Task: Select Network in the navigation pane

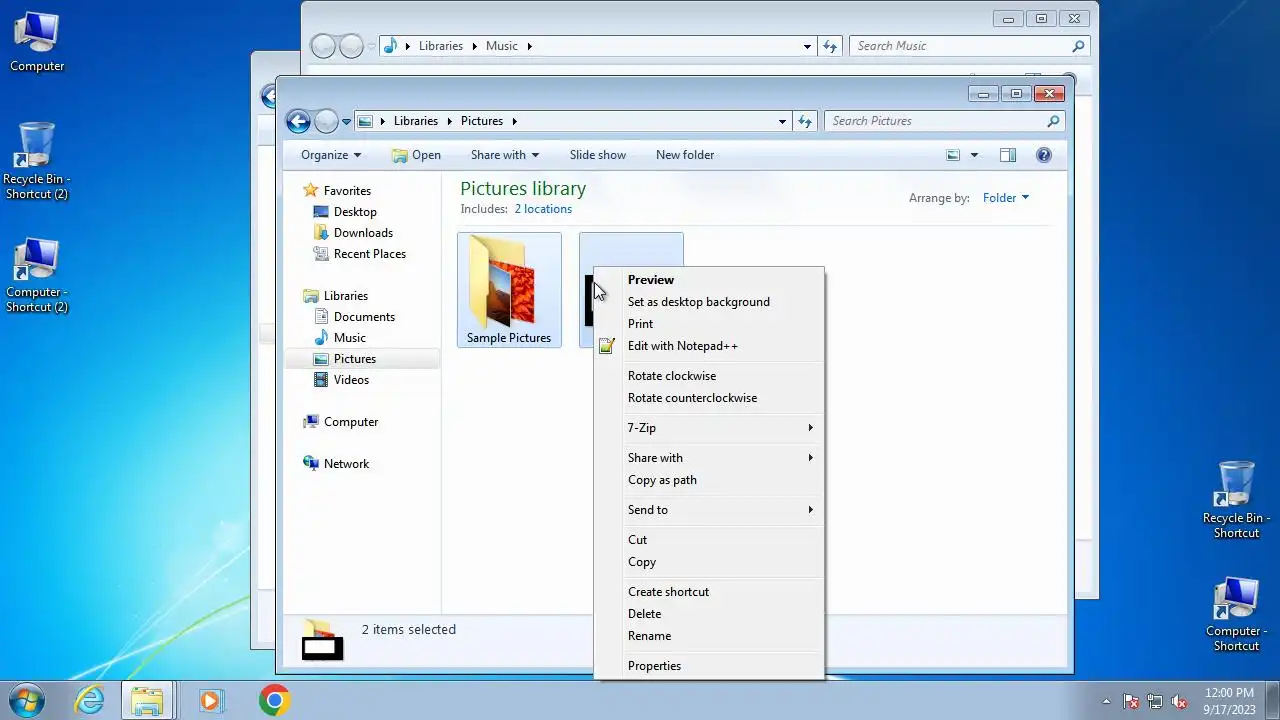Action: coord(346,464)
